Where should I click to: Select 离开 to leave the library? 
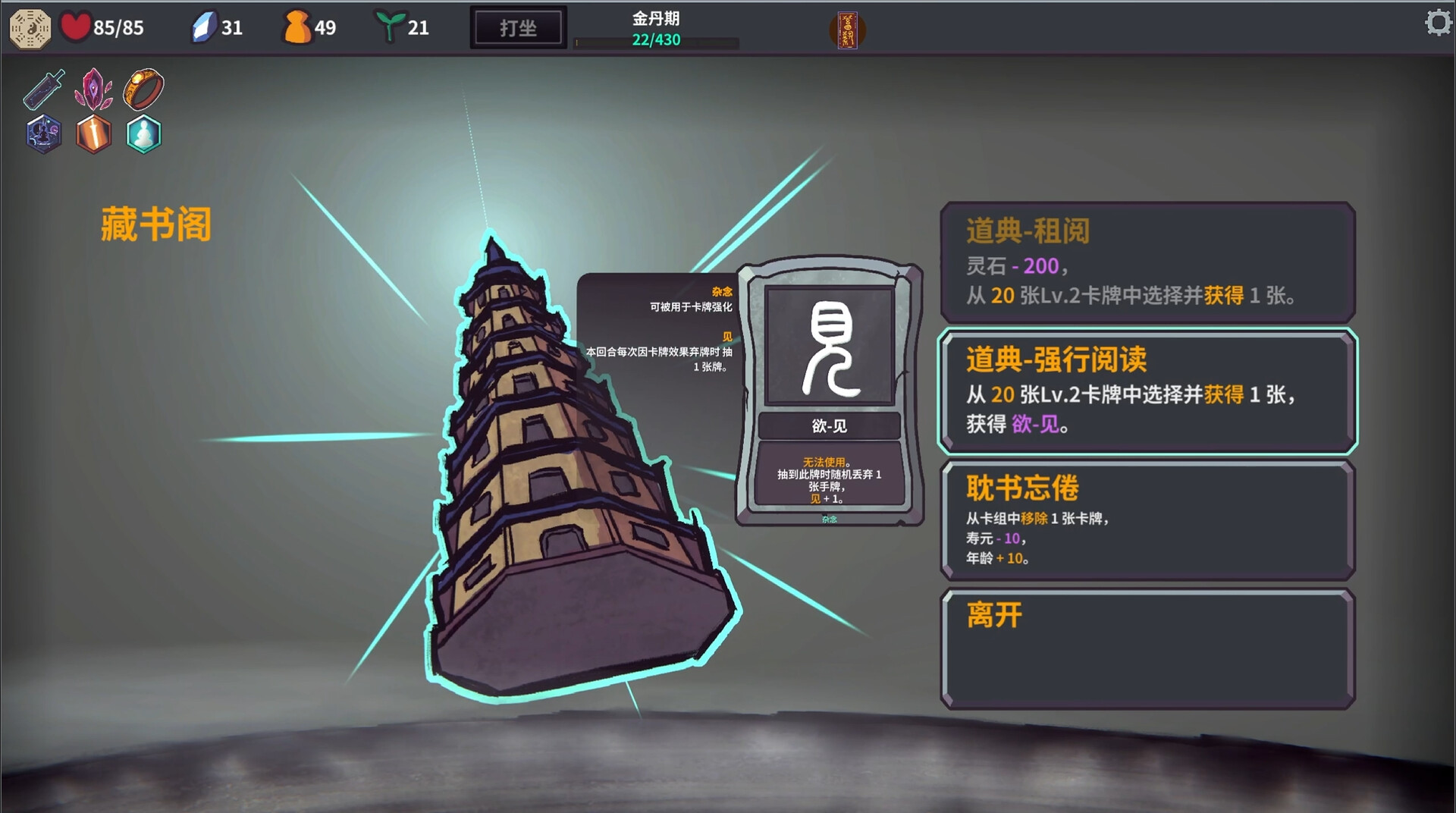click(1147, 649)
